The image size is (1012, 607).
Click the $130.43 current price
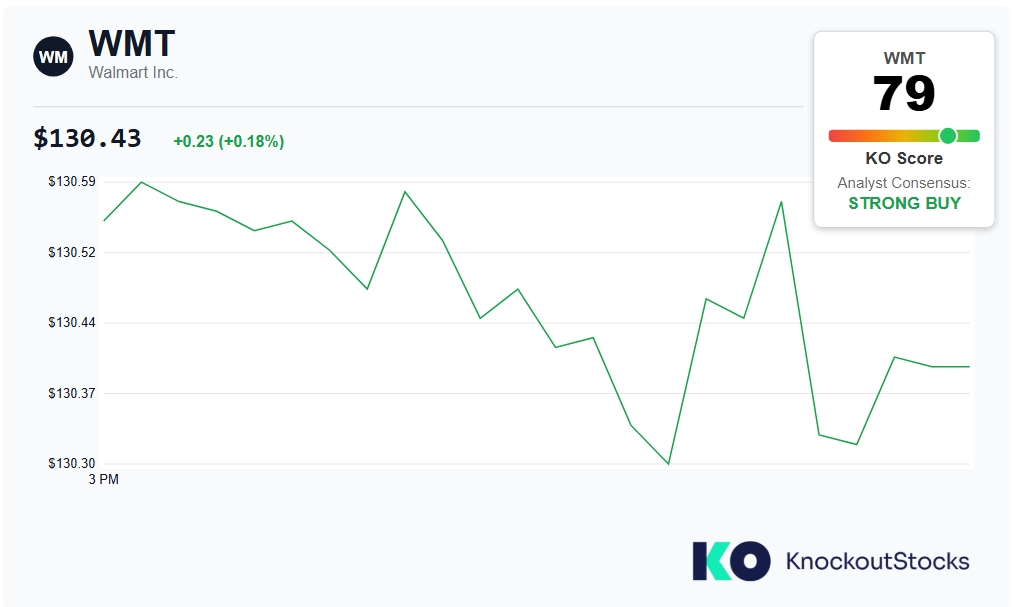(87, 138)
